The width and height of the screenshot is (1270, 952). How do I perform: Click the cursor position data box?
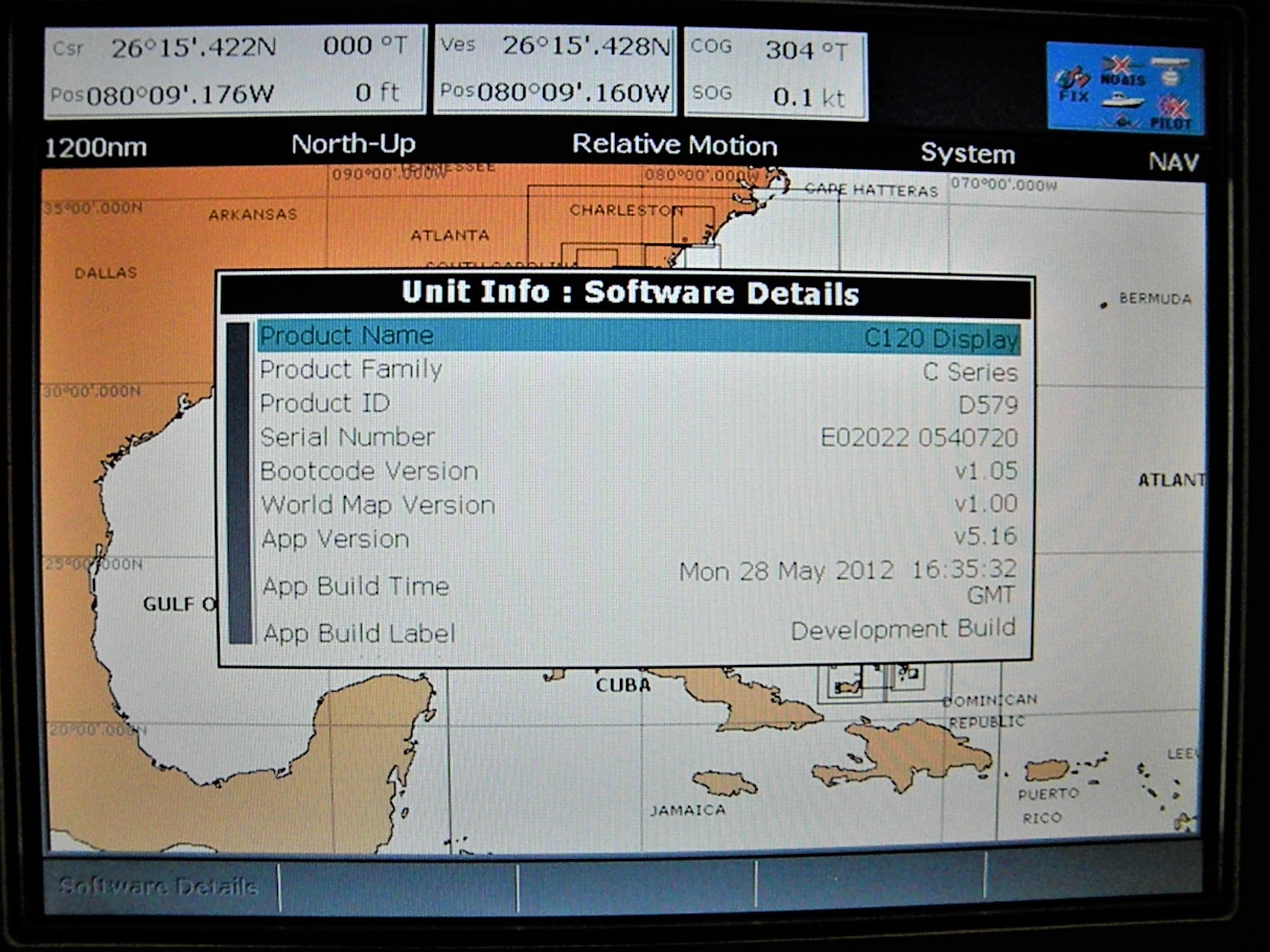click(x=236, y=70)
